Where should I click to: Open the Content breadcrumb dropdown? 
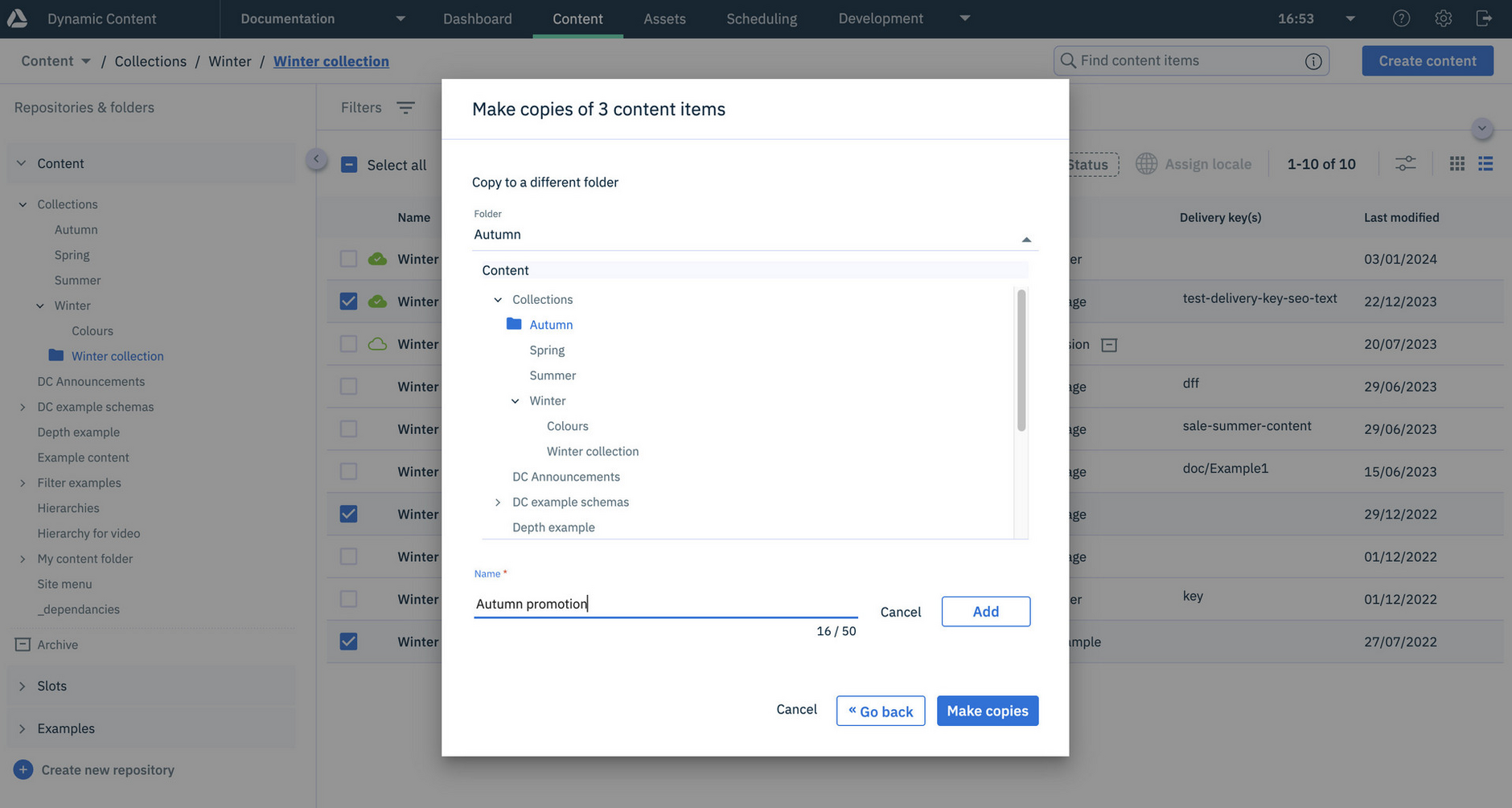pos(86,61)
